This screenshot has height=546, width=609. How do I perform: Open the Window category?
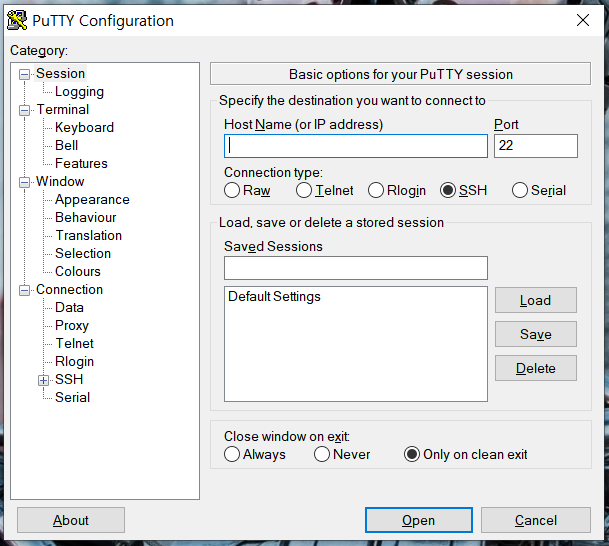pos(60,181)
